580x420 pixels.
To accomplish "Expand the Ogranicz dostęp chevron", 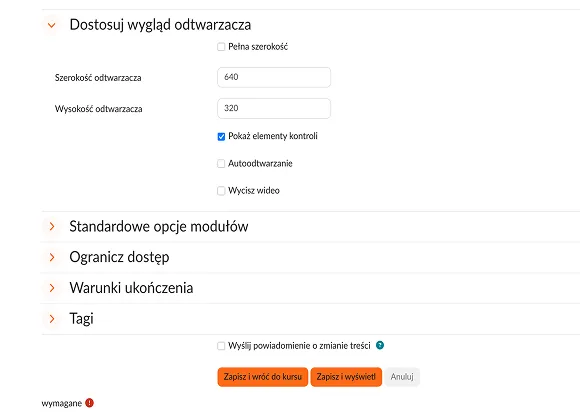I will 52,257.
